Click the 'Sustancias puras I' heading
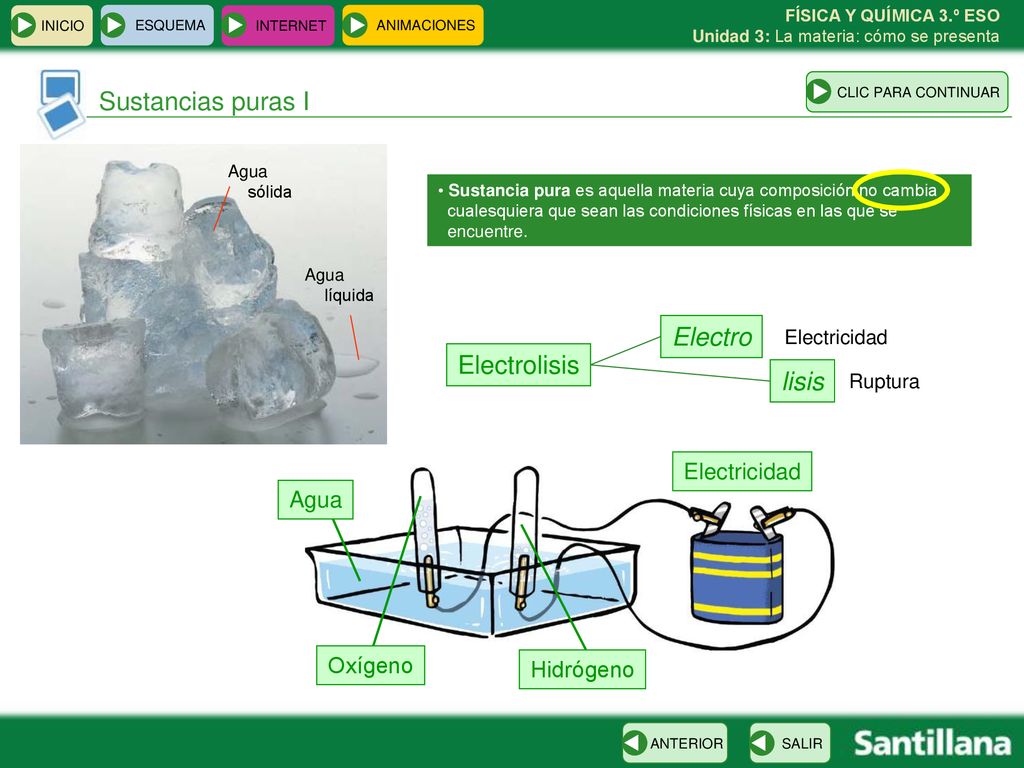This screenshot has height=768, width=1024. point(204,101)
